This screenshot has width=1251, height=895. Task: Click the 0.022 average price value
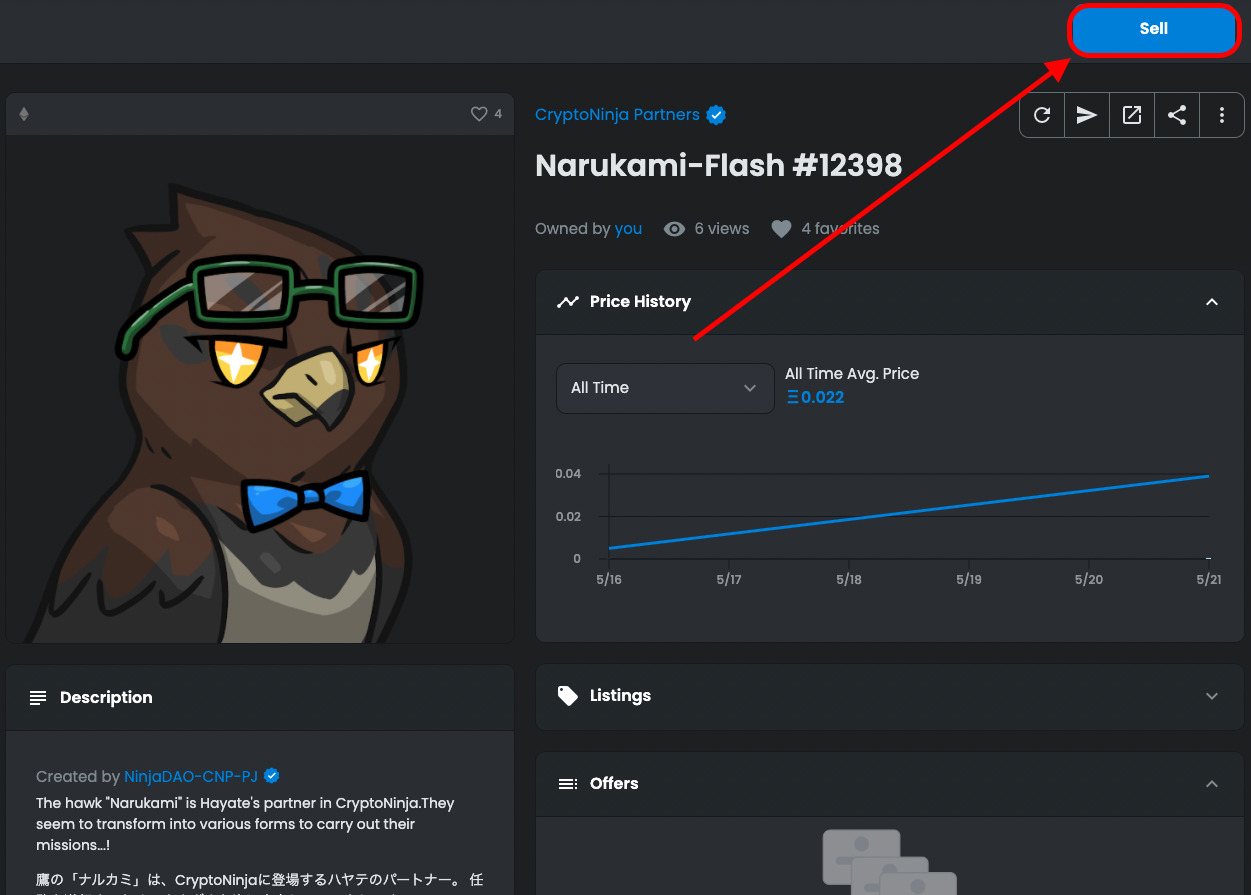(x=815, y=398)
